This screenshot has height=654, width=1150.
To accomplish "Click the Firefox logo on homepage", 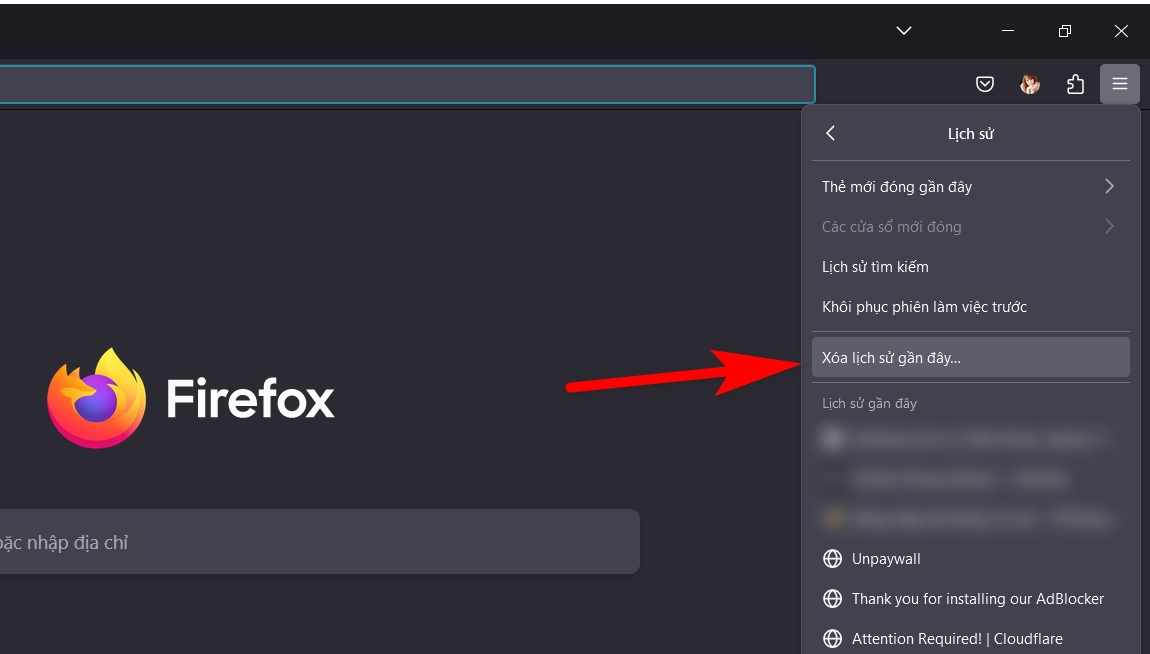I will pyautogui.click(x=96, y=398).
